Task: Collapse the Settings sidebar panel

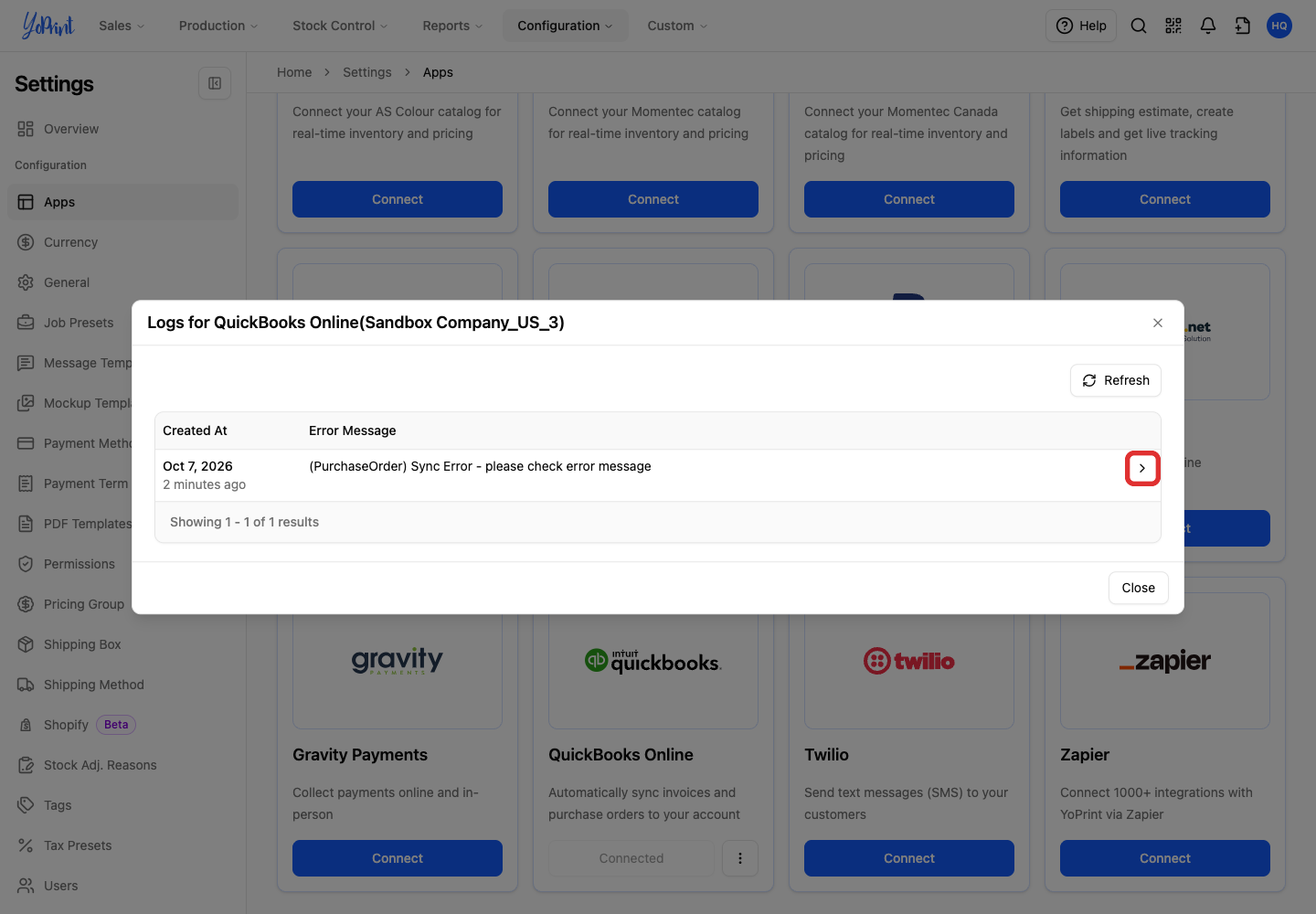Action: pos(215,83)
